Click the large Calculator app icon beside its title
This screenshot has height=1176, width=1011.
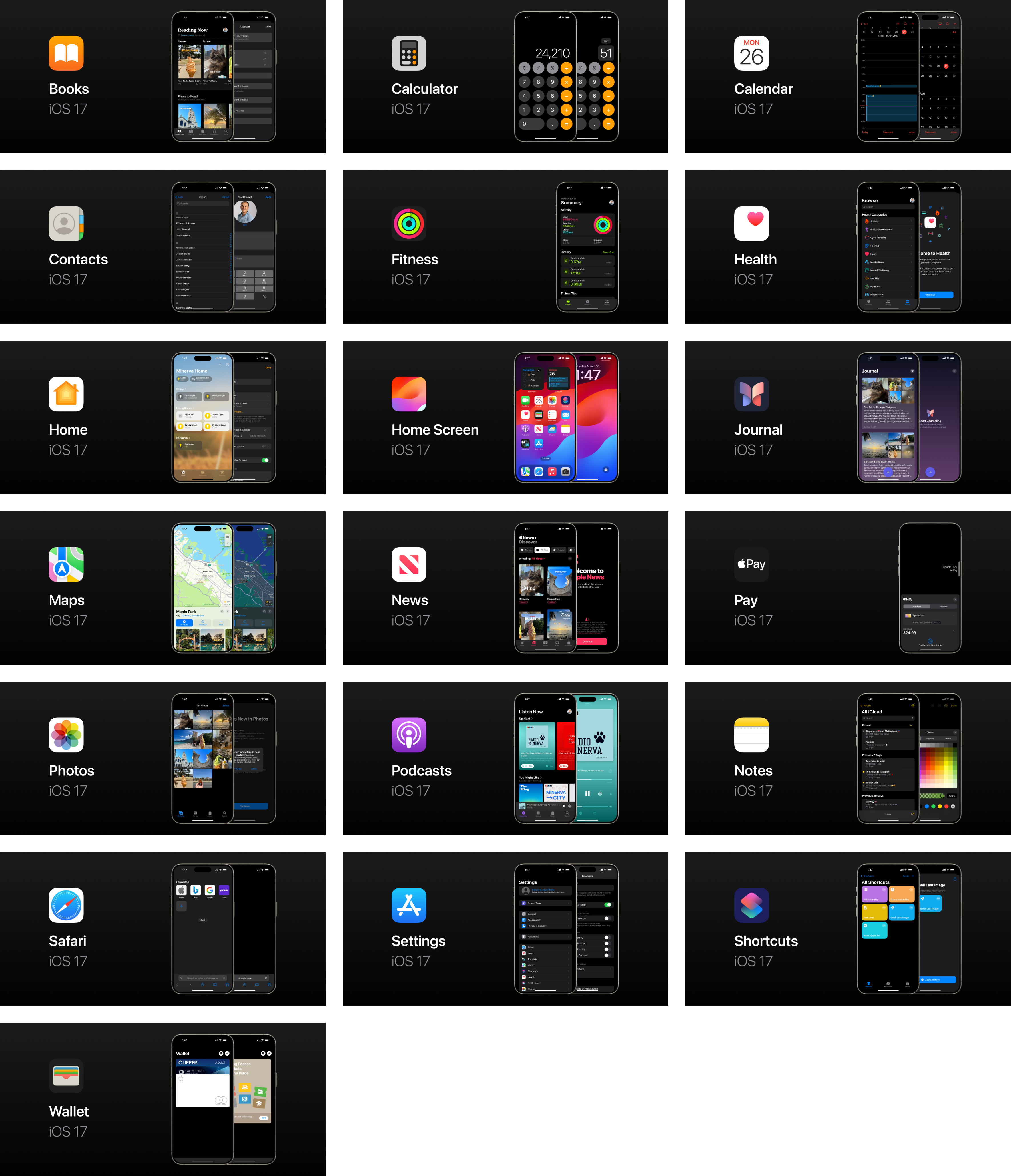coord(409,53)
